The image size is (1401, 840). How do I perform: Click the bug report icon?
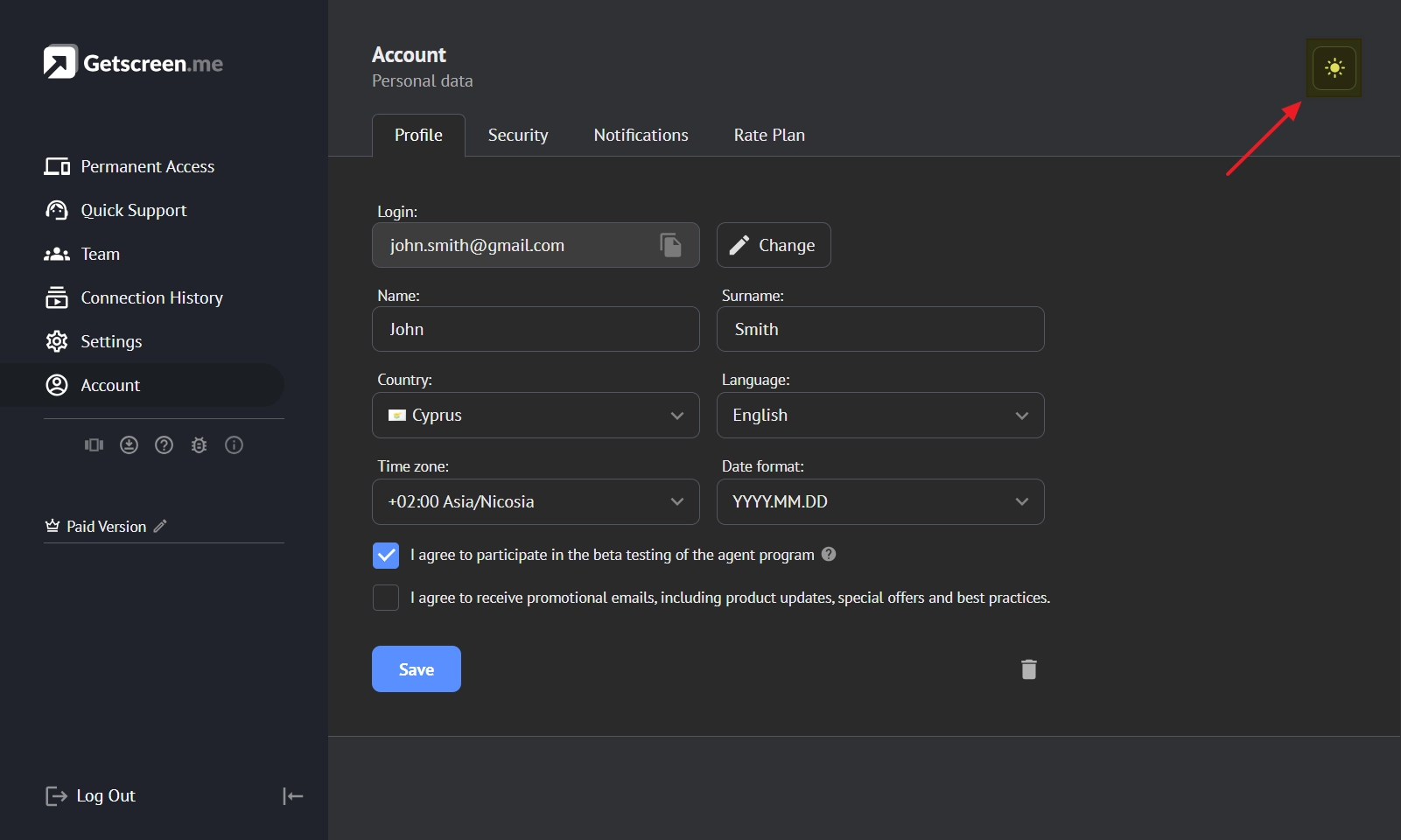tap(199, 445)
